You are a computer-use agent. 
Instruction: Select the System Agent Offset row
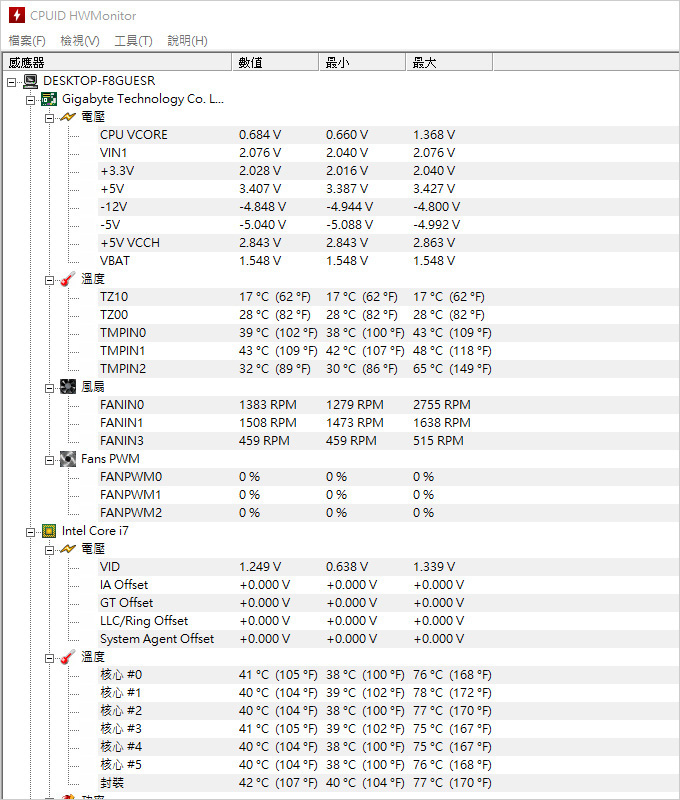388,639
